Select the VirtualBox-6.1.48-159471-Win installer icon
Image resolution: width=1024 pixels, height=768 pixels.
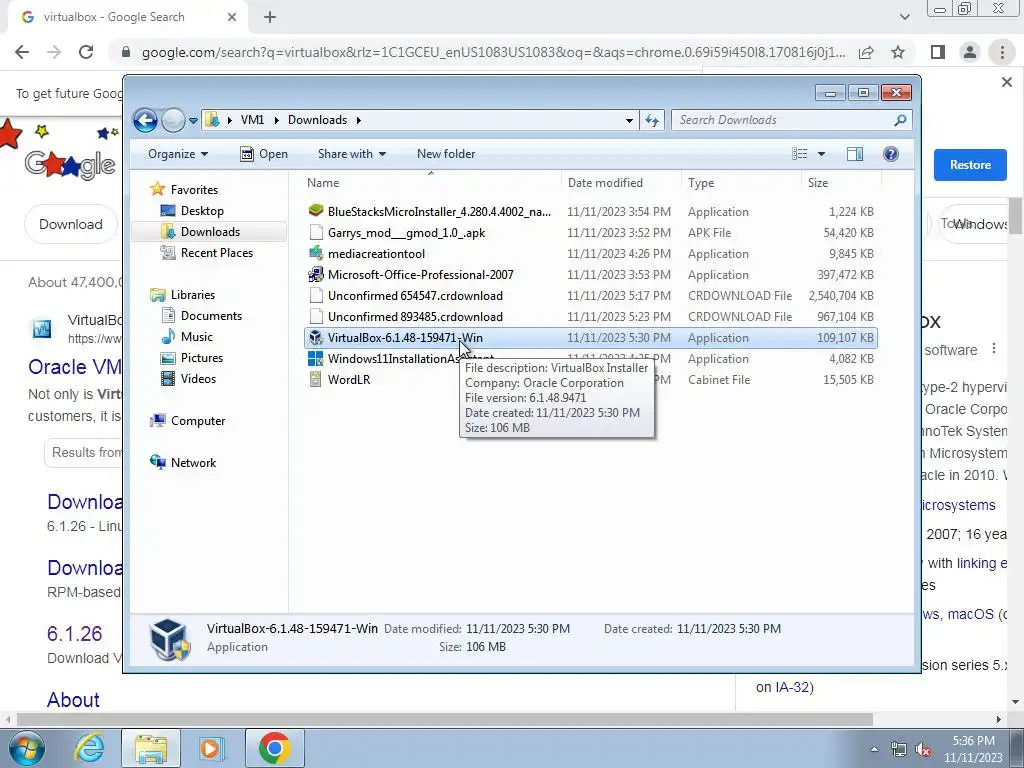pos(316,338)
